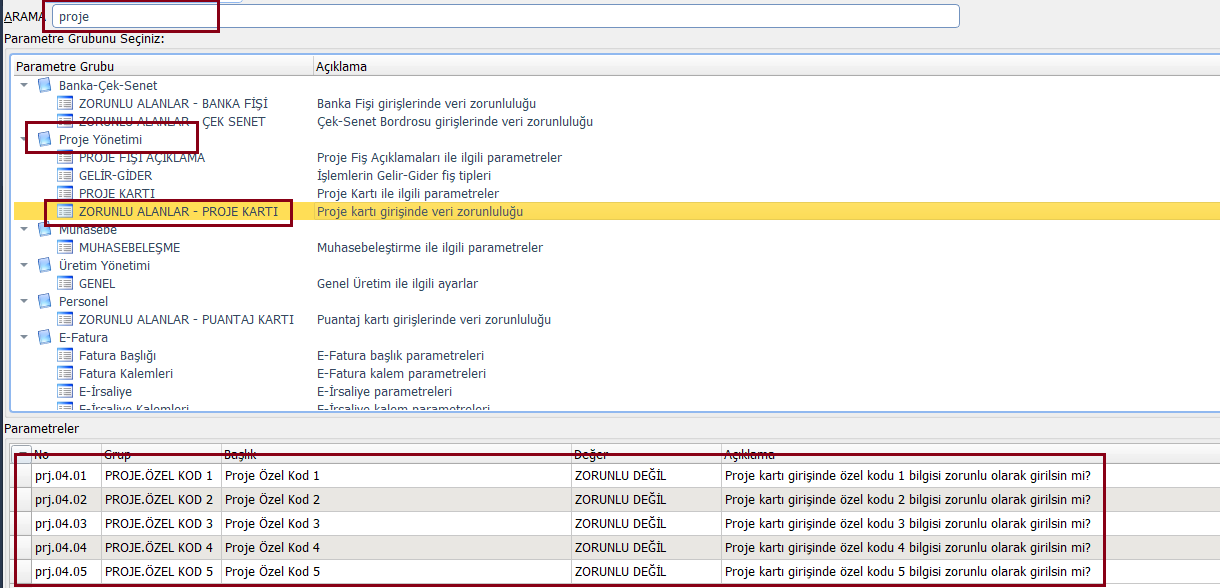This screenshot has width=1220, height=588.
Task: Click the ZORUNLU ALANLAR - BANKA FİŞİ table icon
Action: click(65, 103)
